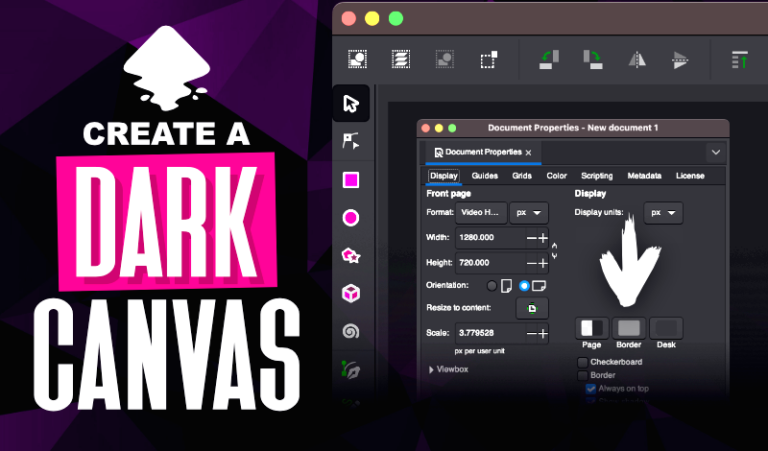The width and height of the screenshot is (768, 451).
Task: Flip selection vertically
Action: 680,60
